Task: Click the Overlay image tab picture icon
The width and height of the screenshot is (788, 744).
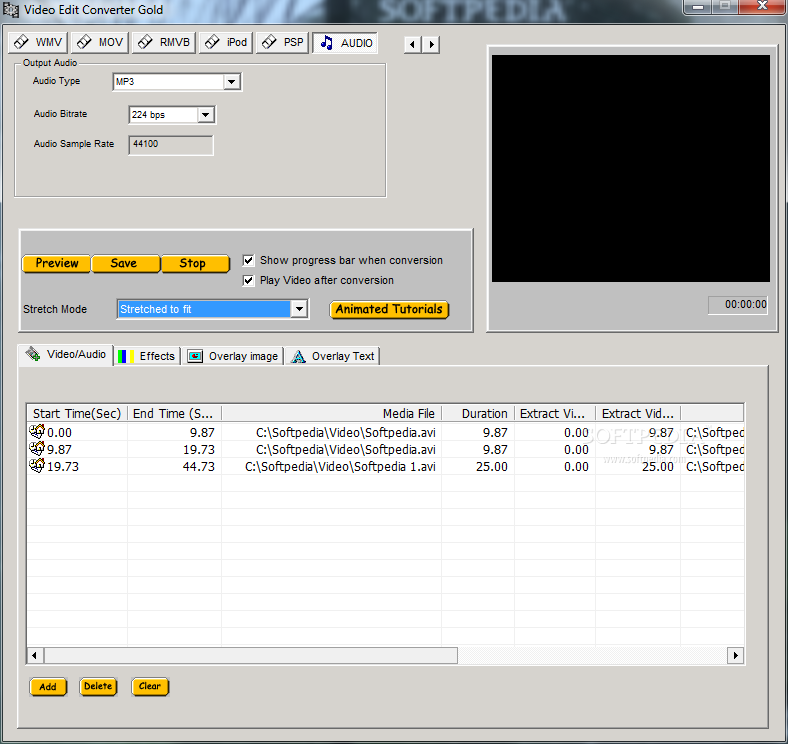Action: 195,356
